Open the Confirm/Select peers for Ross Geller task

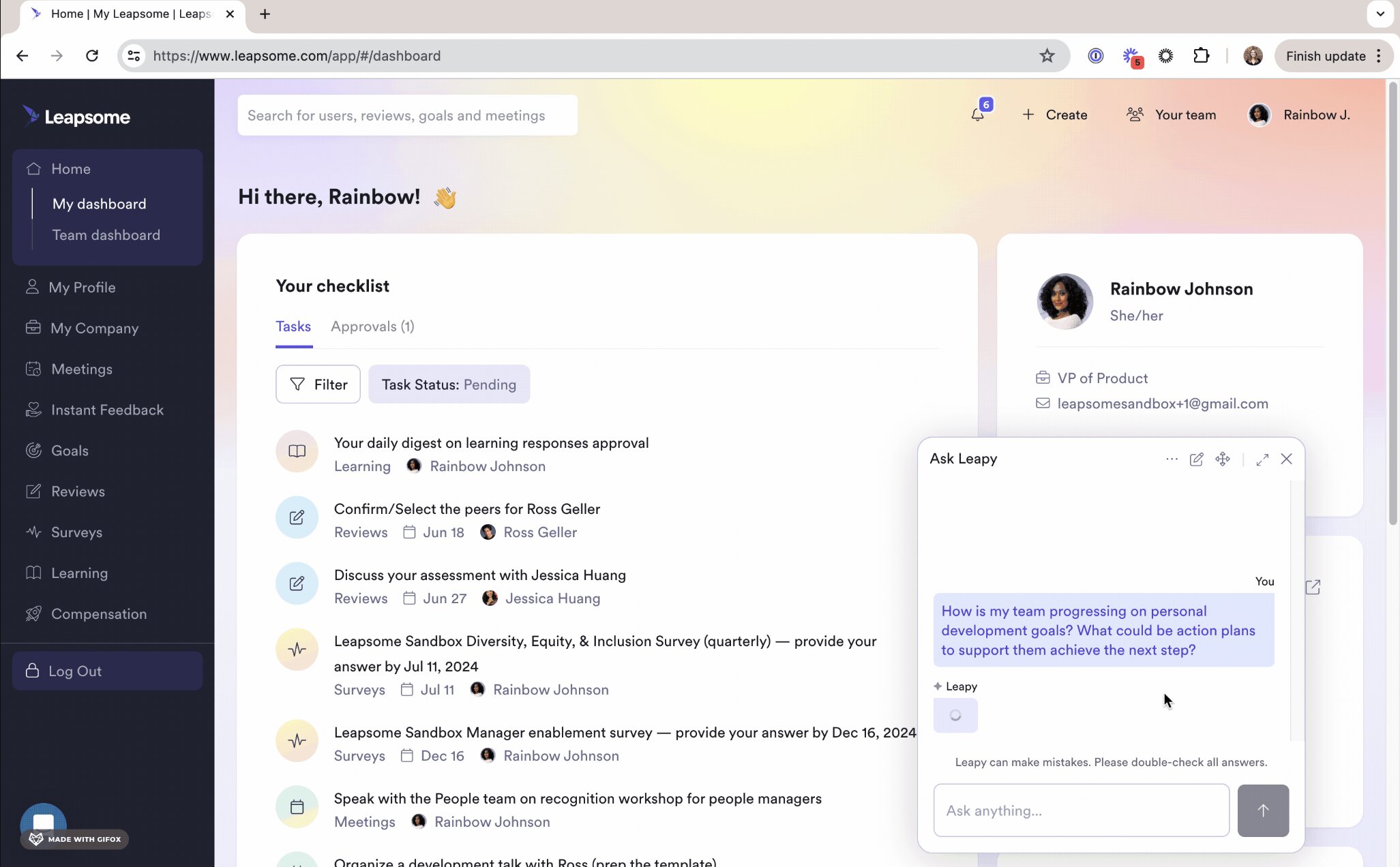click(467, 509)
